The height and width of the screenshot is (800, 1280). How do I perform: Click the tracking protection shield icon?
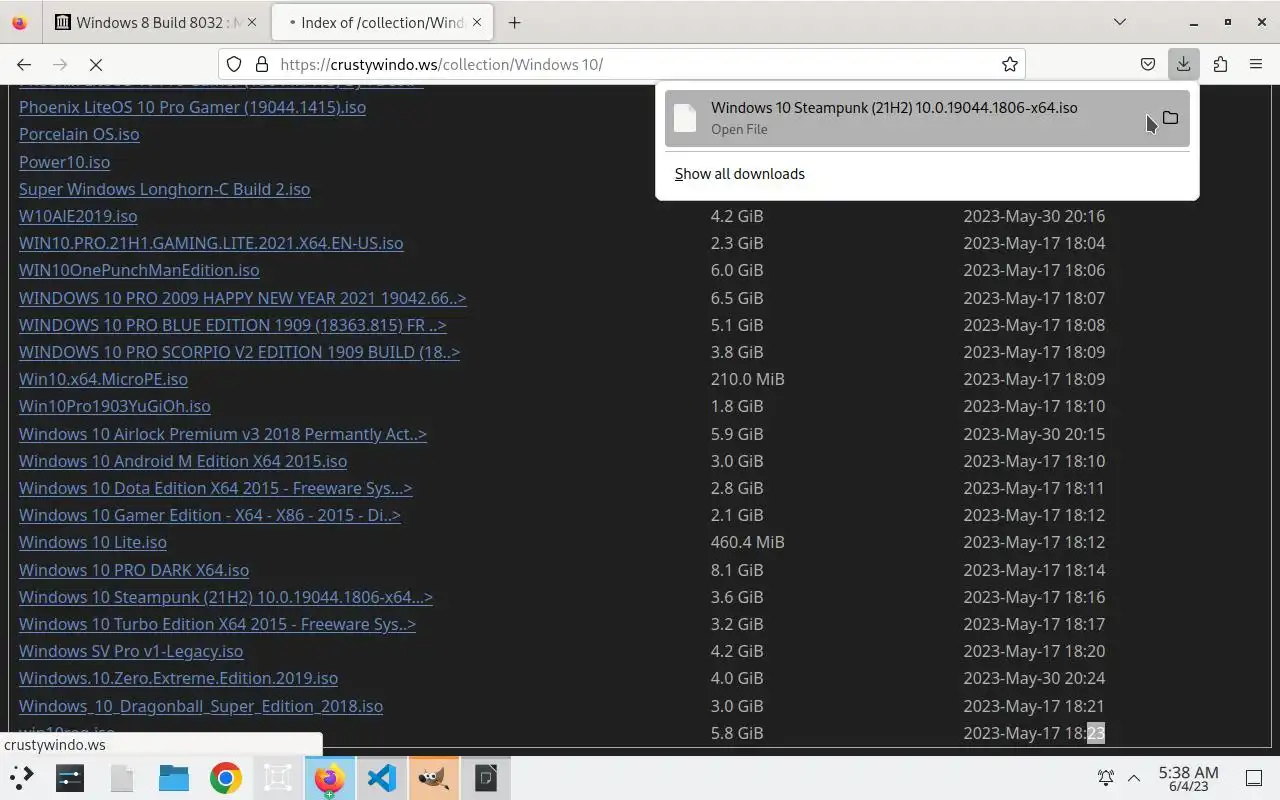pos(234,64)
